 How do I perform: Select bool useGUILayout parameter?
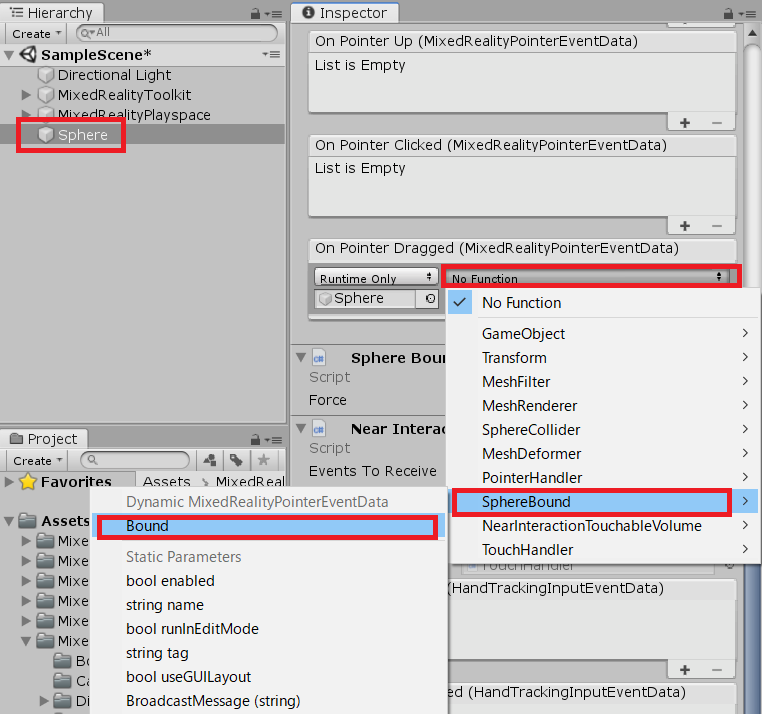269,677
